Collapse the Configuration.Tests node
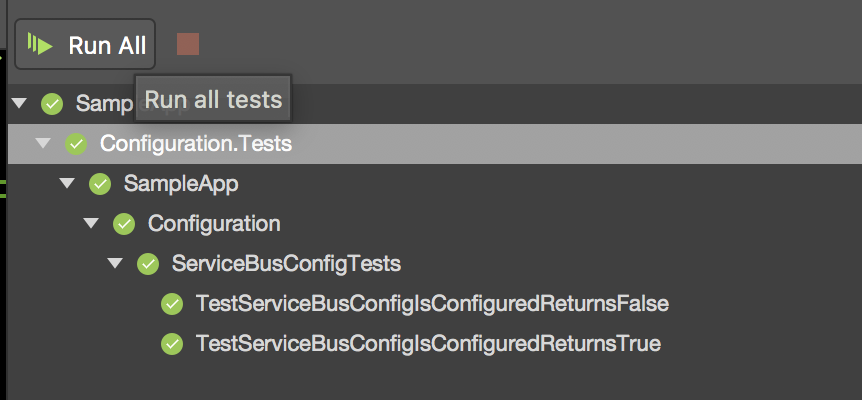Screen dimensions: 862x400 (42, 143)
